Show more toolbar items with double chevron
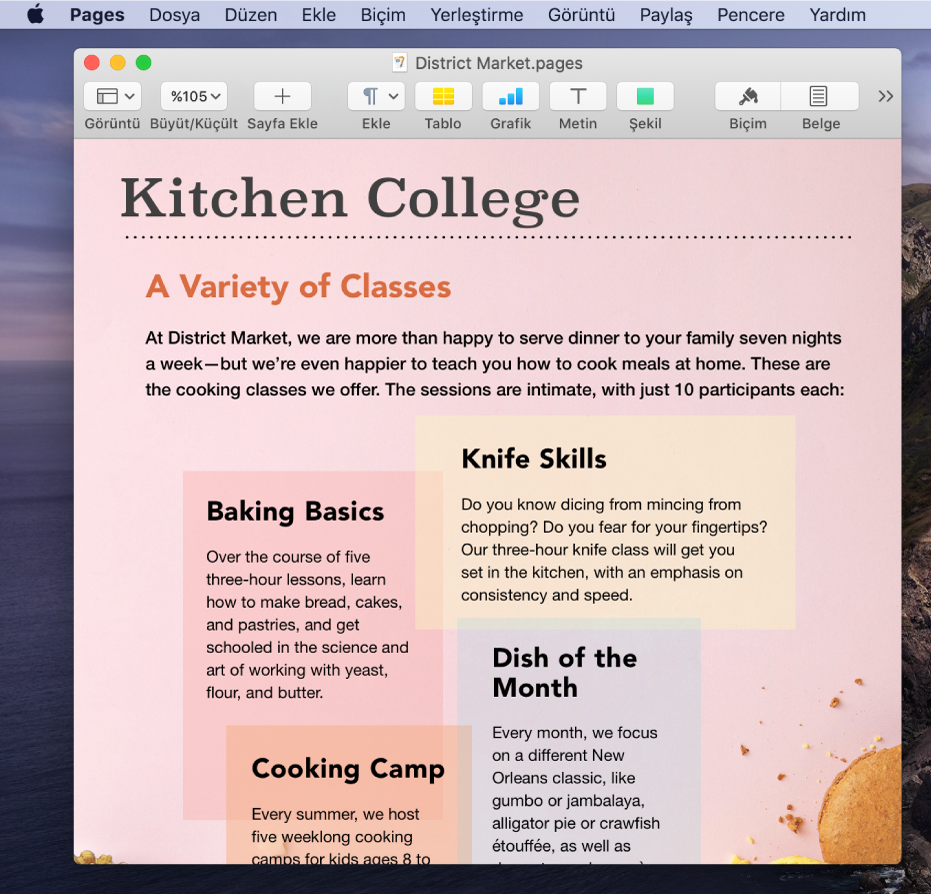 pos(885,96)
